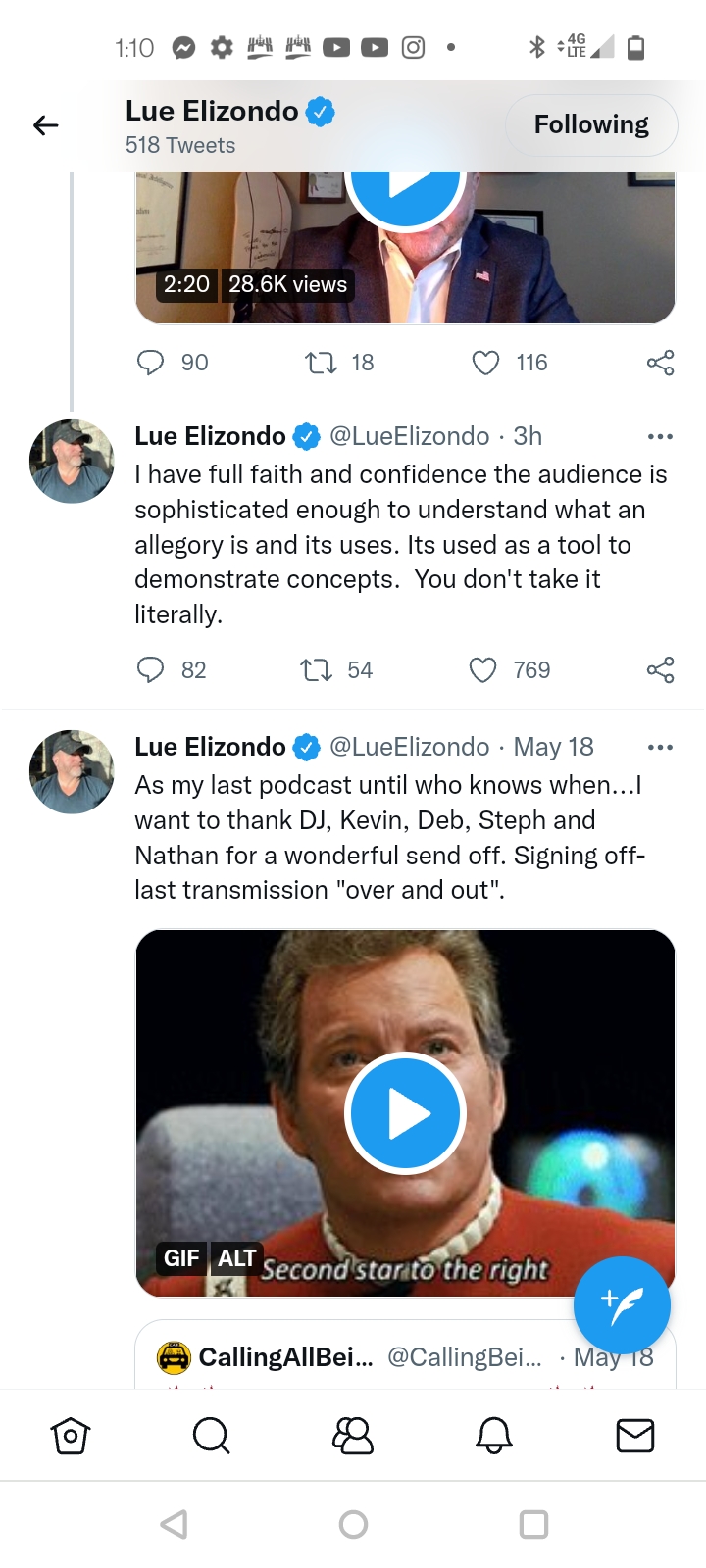Open more options on the 3h tweet
This screenshot has width=706, height=1568.
660,436
